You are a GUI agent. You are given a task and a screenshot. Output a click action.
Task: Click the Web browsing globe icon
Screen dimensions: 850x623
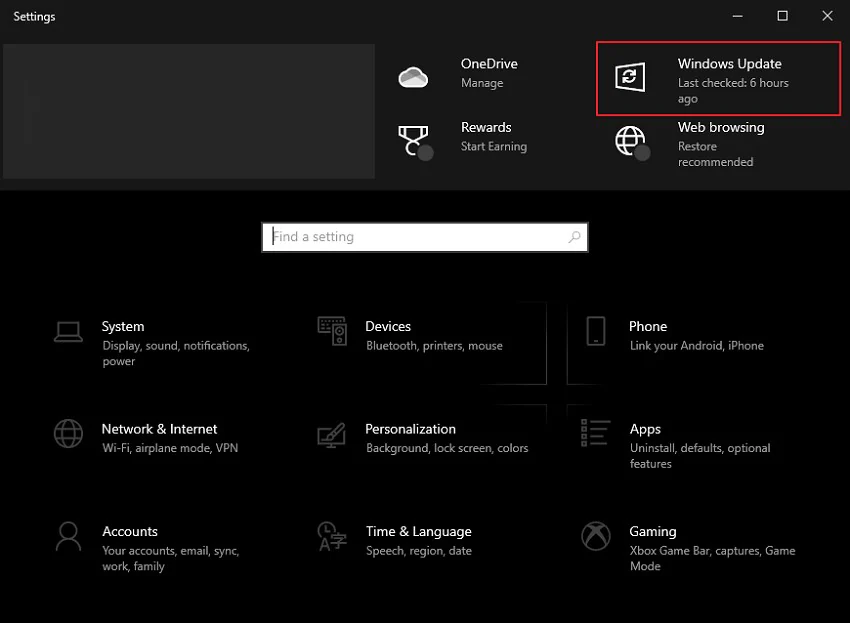click(x=630, y=141)
